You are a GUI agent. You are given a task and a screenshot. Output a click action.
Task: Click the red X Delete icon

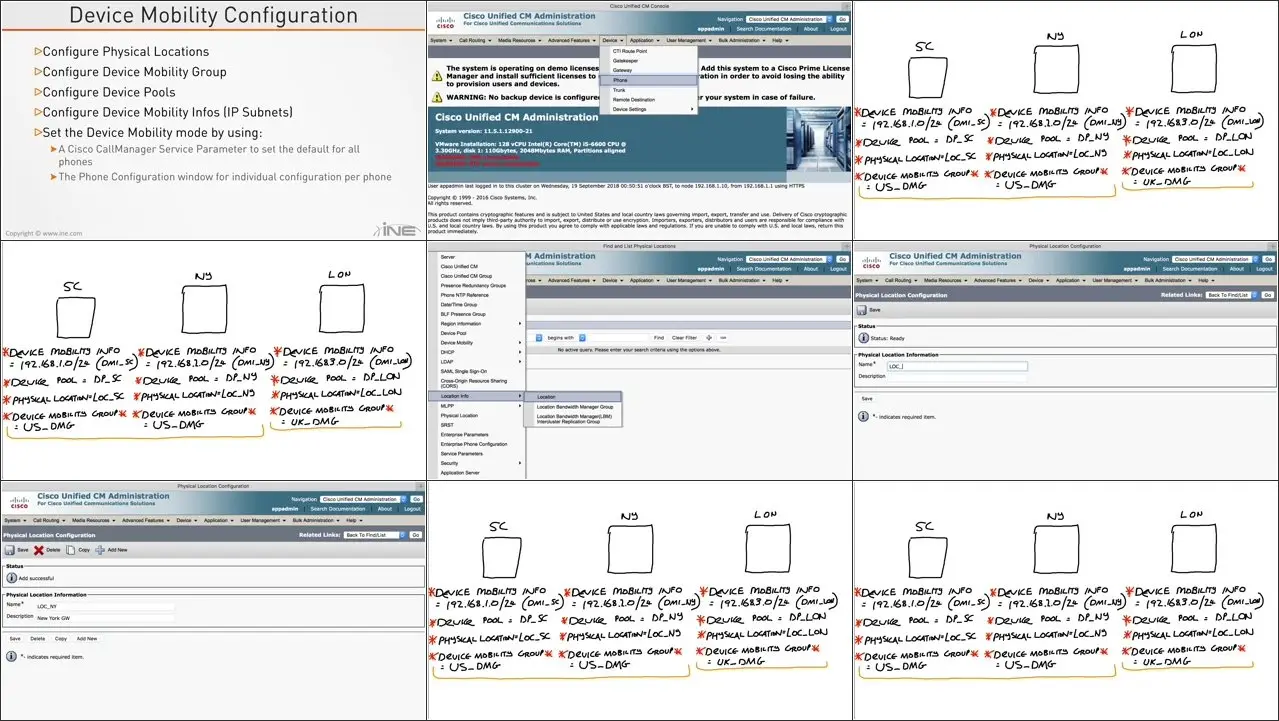39,550
